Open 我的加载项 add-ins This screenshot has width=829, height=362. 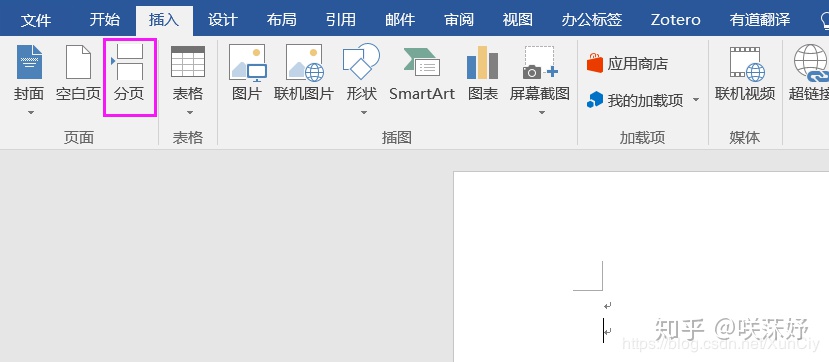pyautogui.click(x=636, y=100)
